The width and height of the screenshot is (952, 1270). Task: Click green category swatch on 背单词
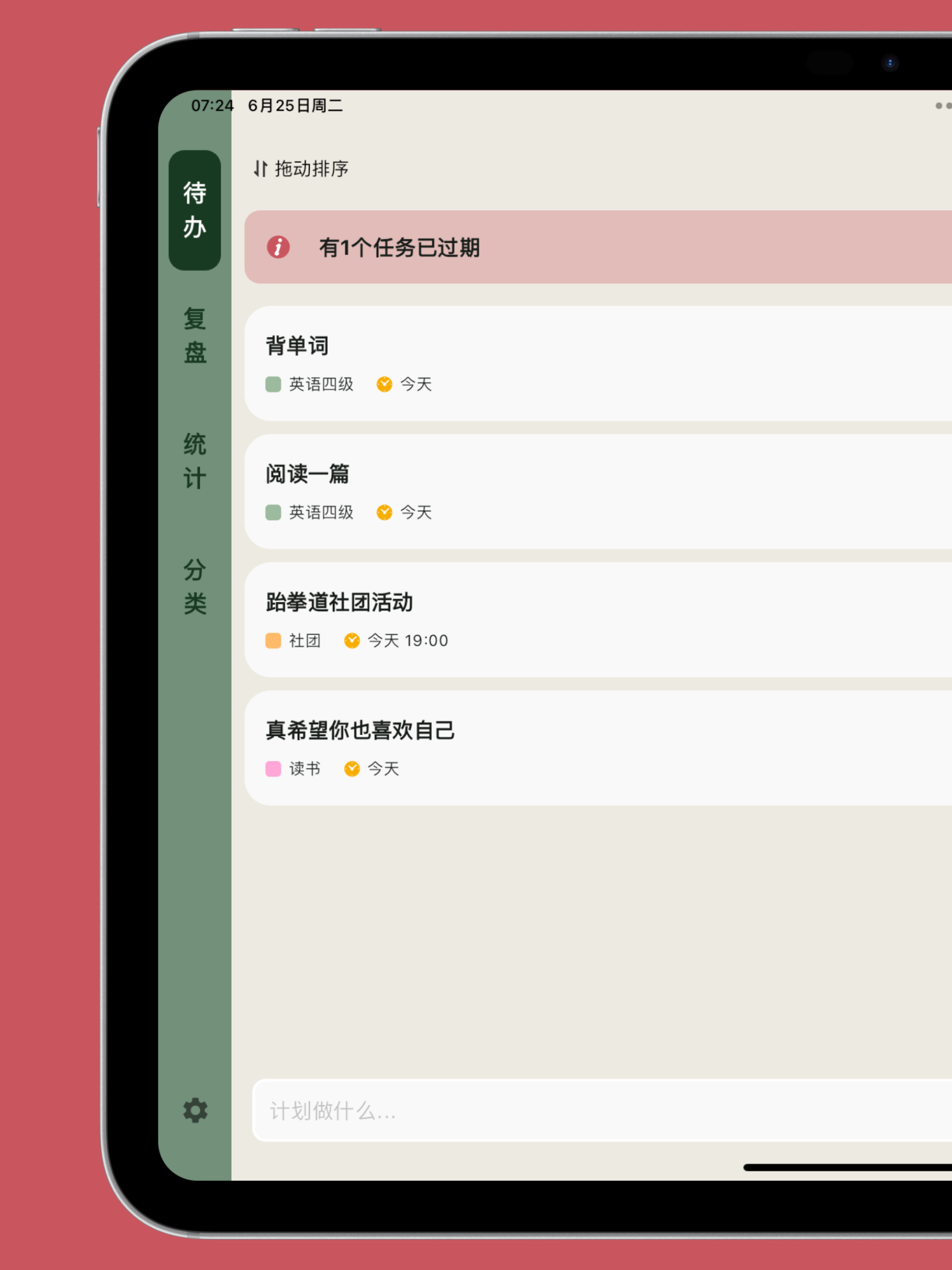pyautogui.click(x=273, y=384)
